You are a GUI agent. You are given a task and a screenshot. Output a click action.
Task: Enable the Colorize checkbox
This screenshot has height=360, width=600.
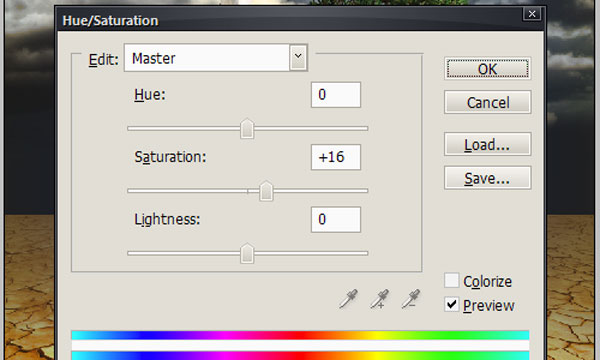point(452,280)
